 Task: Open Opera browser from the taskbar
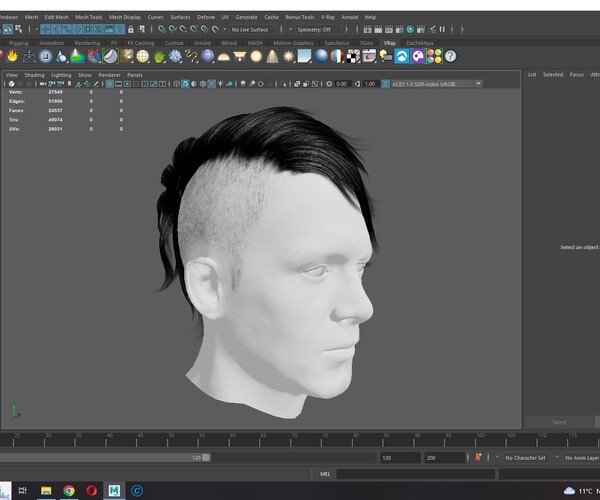coord(91,491)
